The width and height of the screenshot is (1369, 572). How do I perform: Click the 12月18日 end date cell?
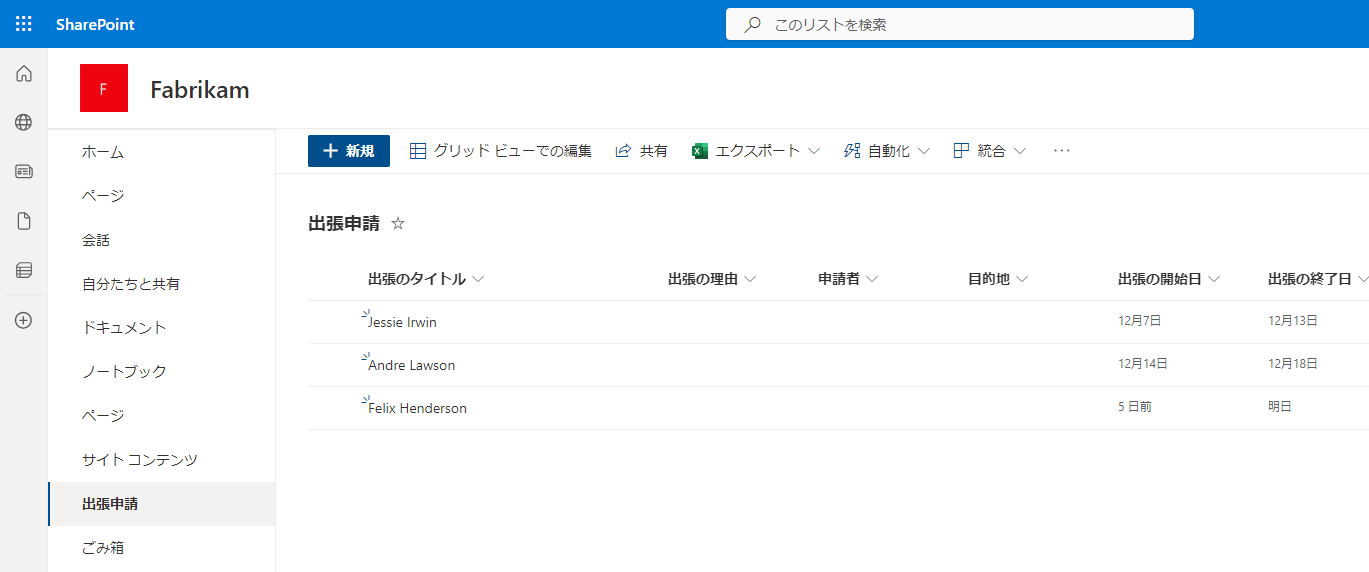coord(1293,364)
